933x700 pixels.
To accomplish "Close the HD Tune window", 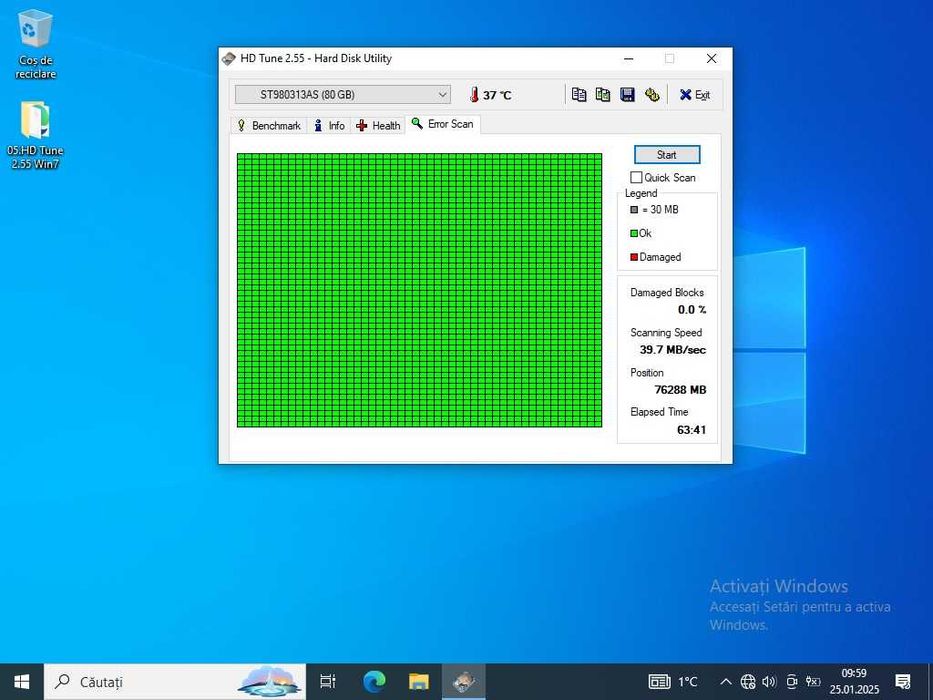I will (x=711, y=58).
